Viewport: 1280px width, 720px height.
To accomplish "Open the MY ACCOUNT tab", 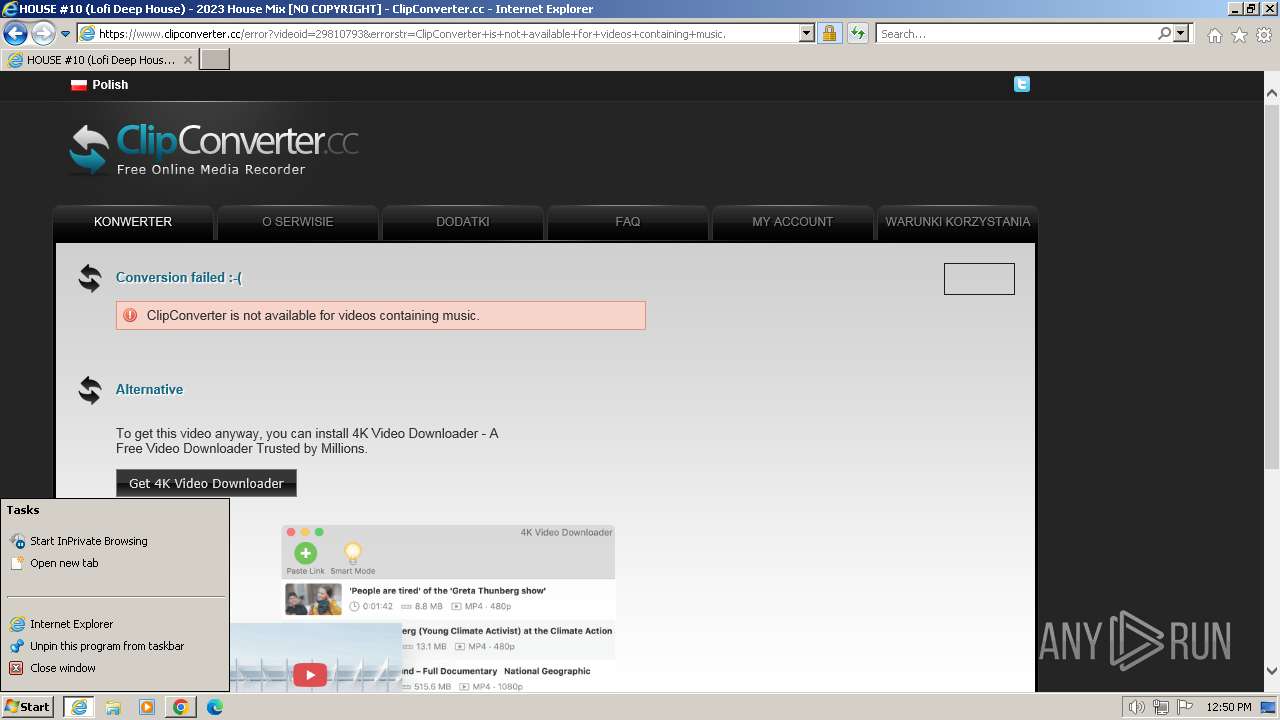I will pyautogui.click(x=793, y=222).
